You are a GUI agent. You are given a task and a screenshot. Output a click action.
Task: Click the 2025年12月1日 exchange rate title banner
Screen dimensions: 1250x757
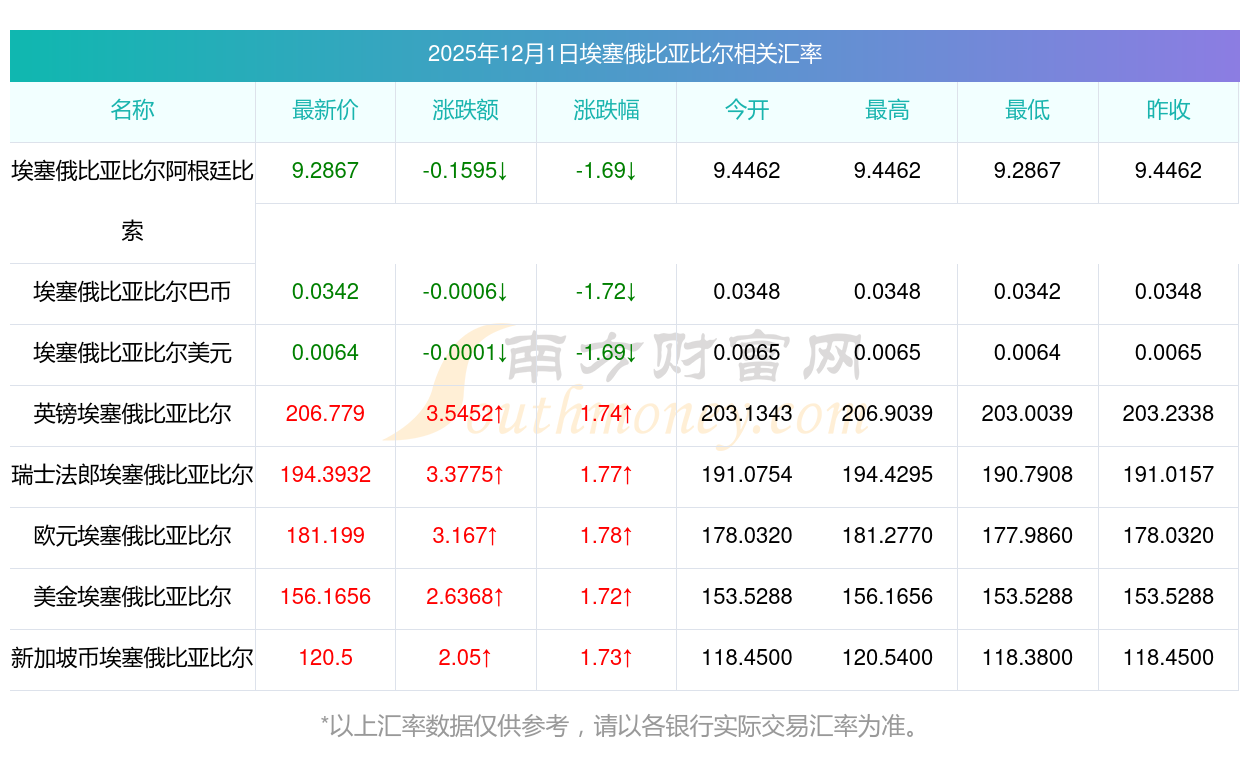click(x=624, y=54)
